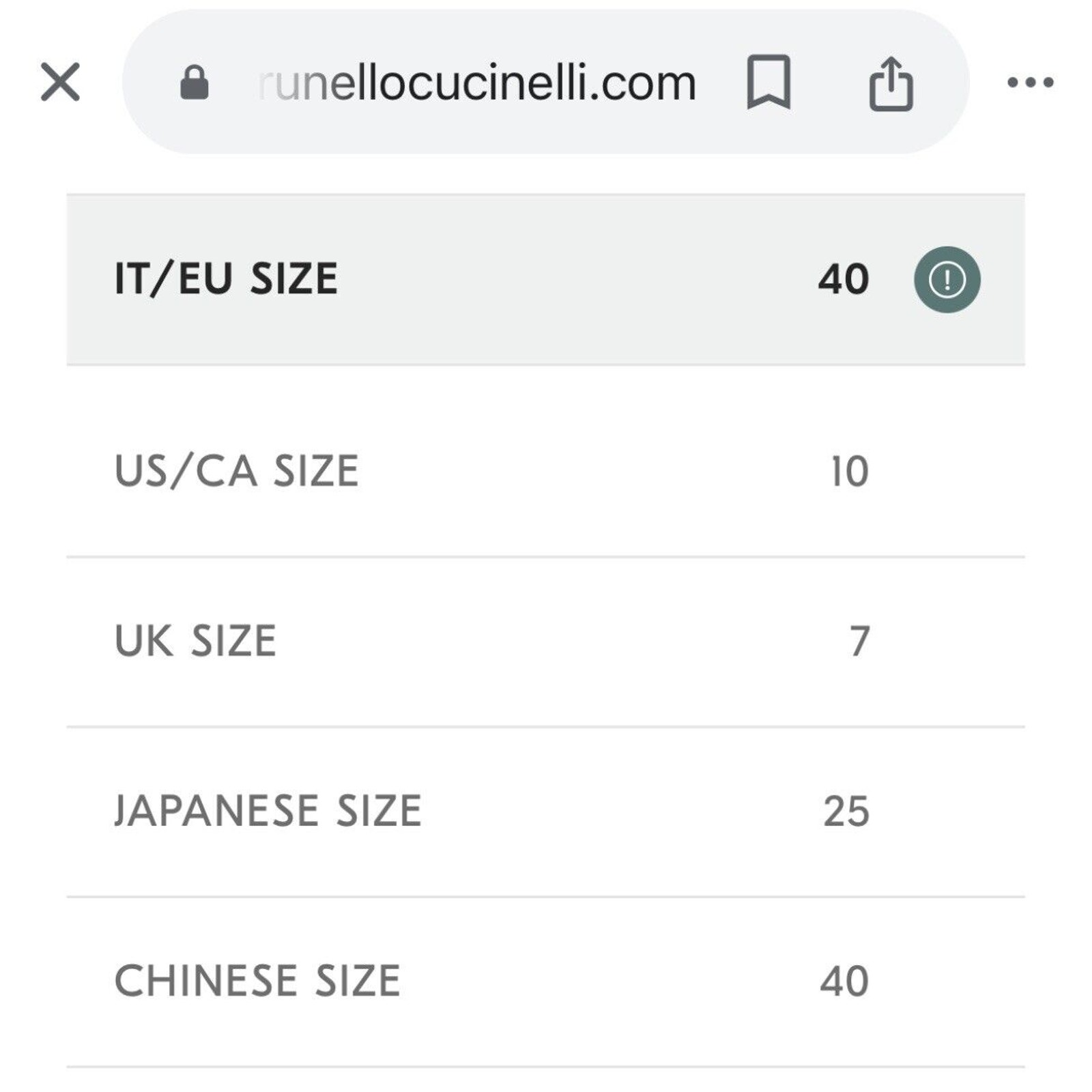Tap the padlock site security icon
The height and width of the screenshot is (1092, 1092).
tap(194, 83)
